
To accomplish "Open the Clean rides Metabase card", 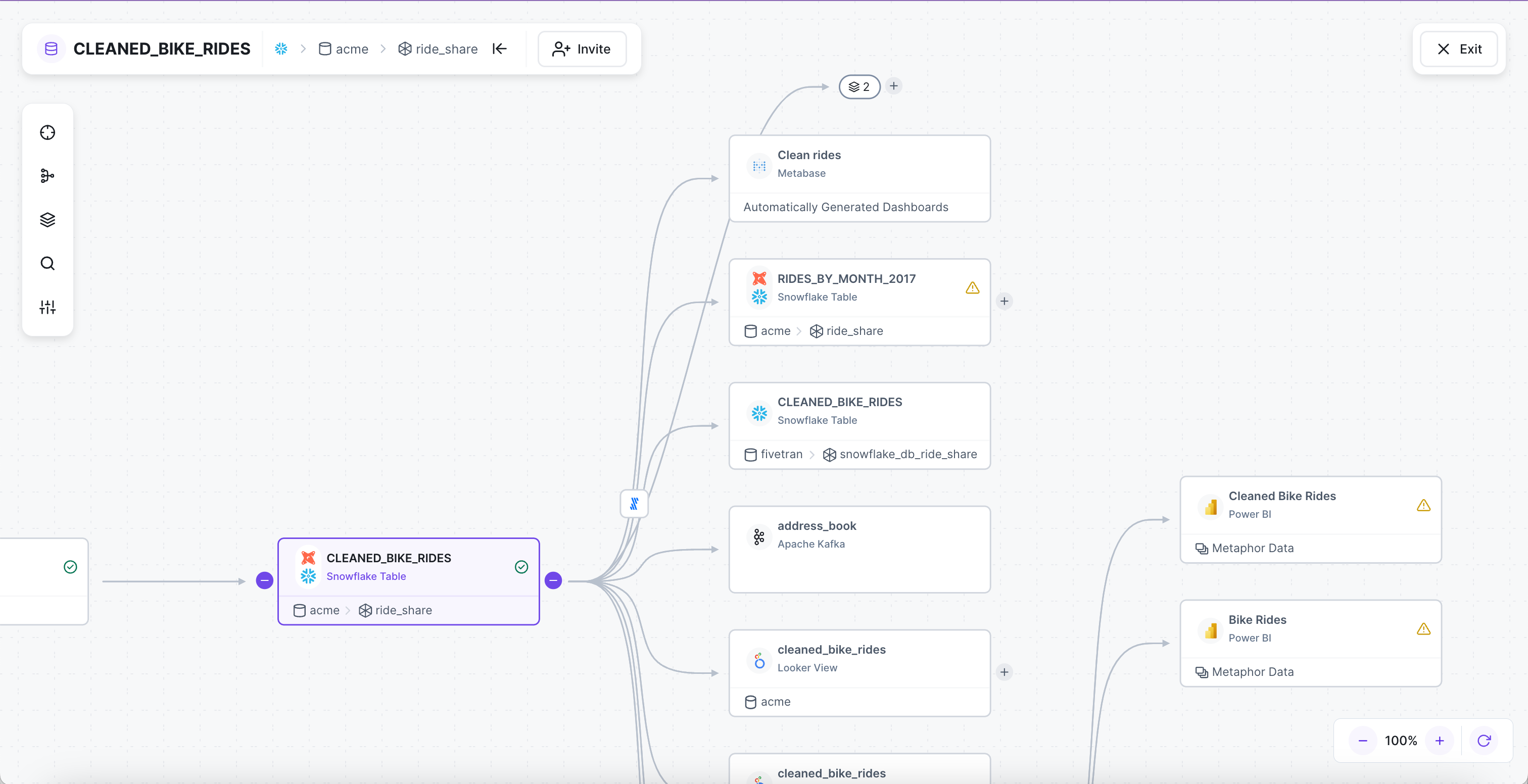I will pos(860,178).
